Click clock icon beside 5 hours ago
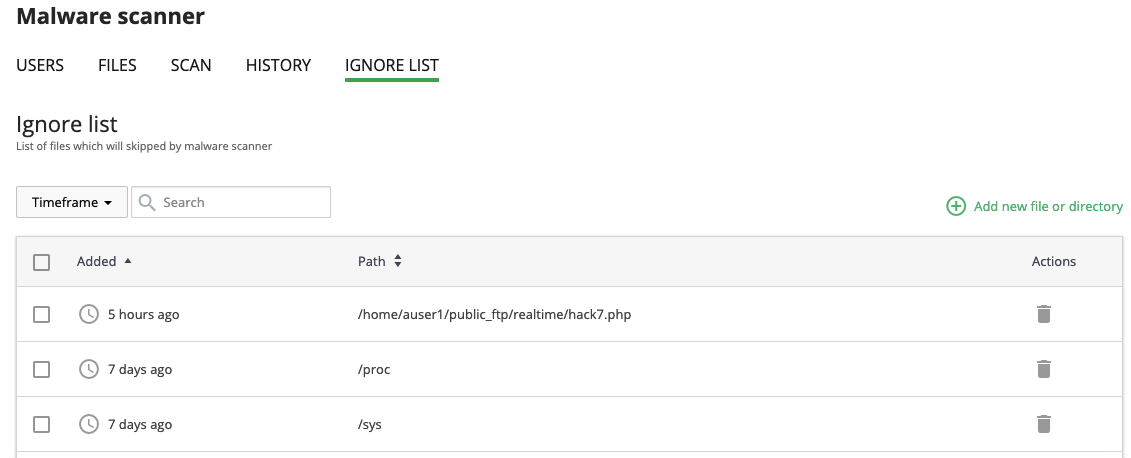Image resolution: width=1131 pixels, height=458 pixels. click(89, 314)
